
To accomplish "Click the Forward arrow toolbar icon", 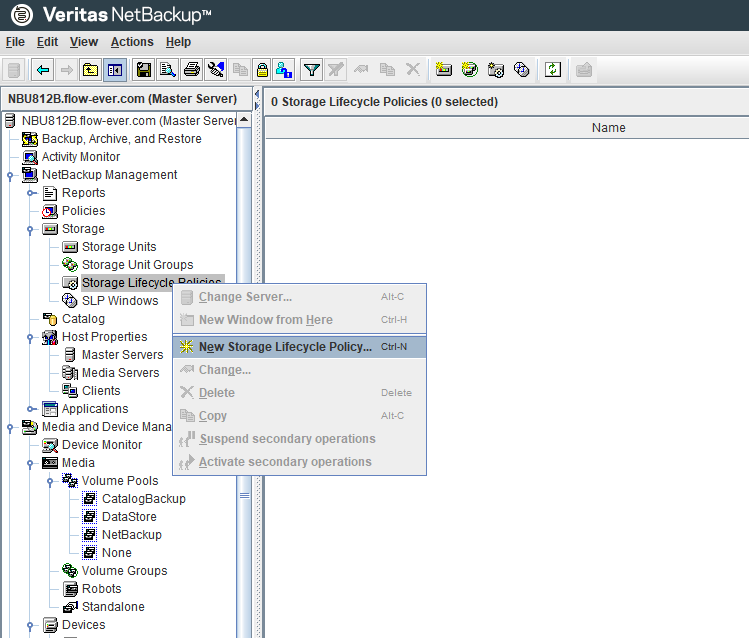I will click(67, 70).
